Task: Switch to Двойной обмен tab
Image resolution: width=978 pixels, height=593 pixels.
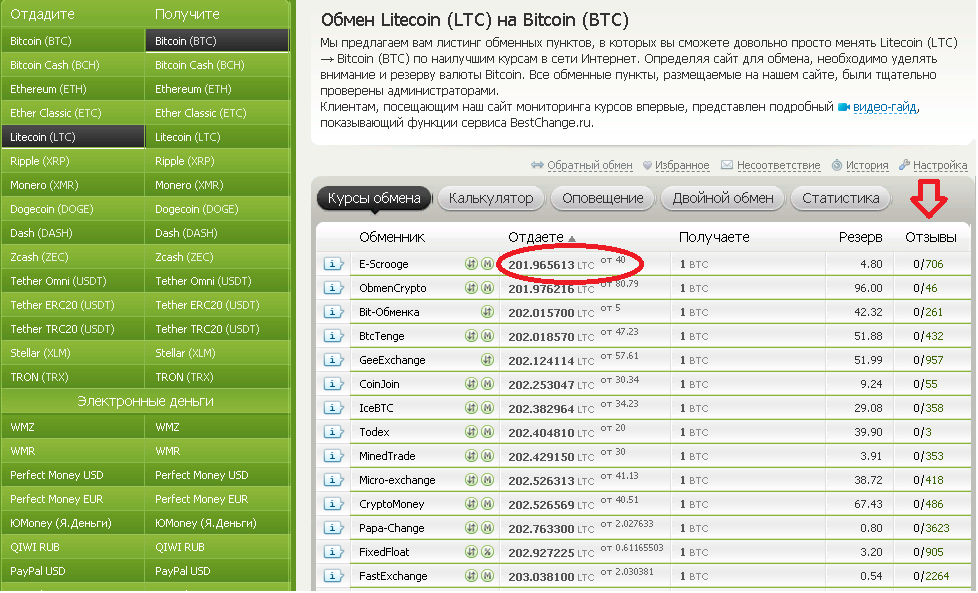Action: pos(723,198)
